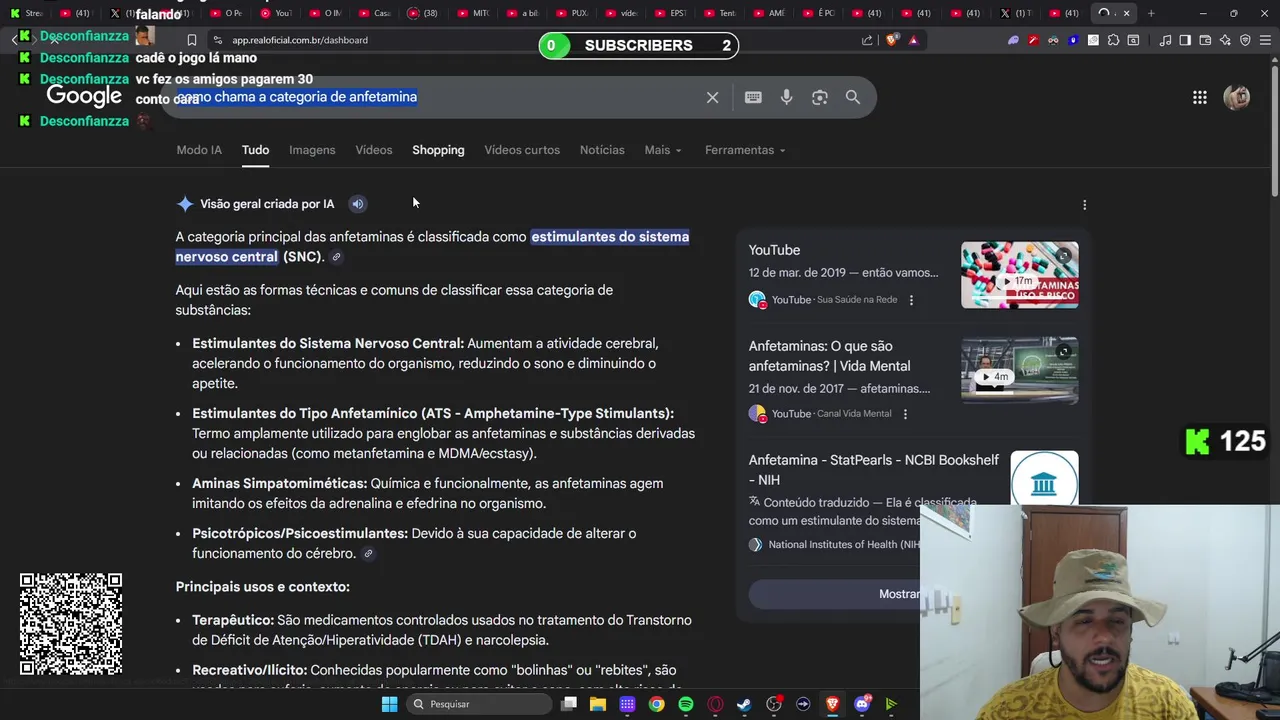Screen dimensions: 1280x720
Task: Open Brave Leo AI sparkle icon
Action: point(1225,40)
